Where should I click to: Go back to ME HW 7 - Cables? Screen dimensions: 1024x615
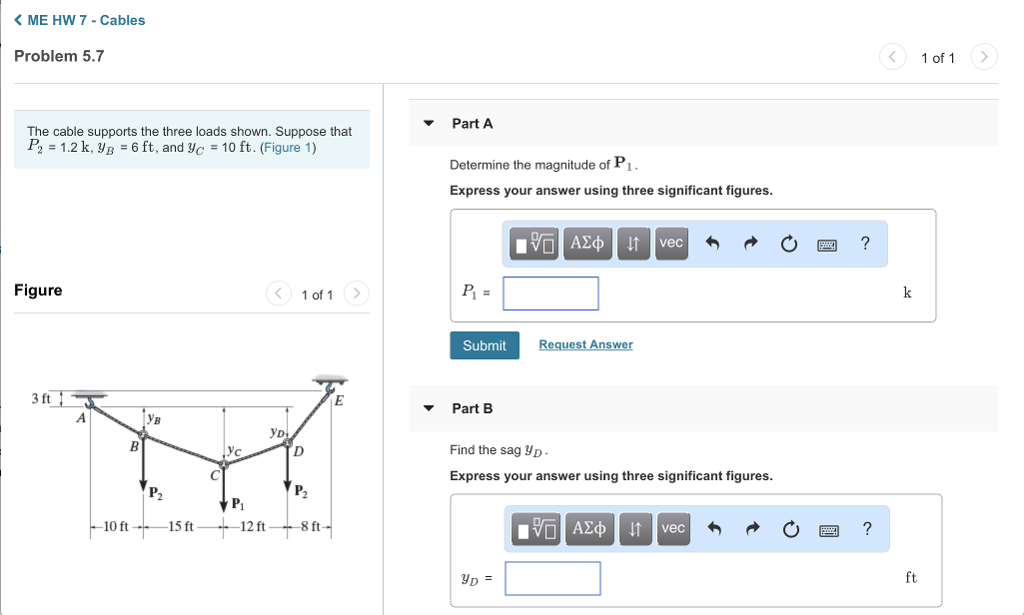[80, 20]
